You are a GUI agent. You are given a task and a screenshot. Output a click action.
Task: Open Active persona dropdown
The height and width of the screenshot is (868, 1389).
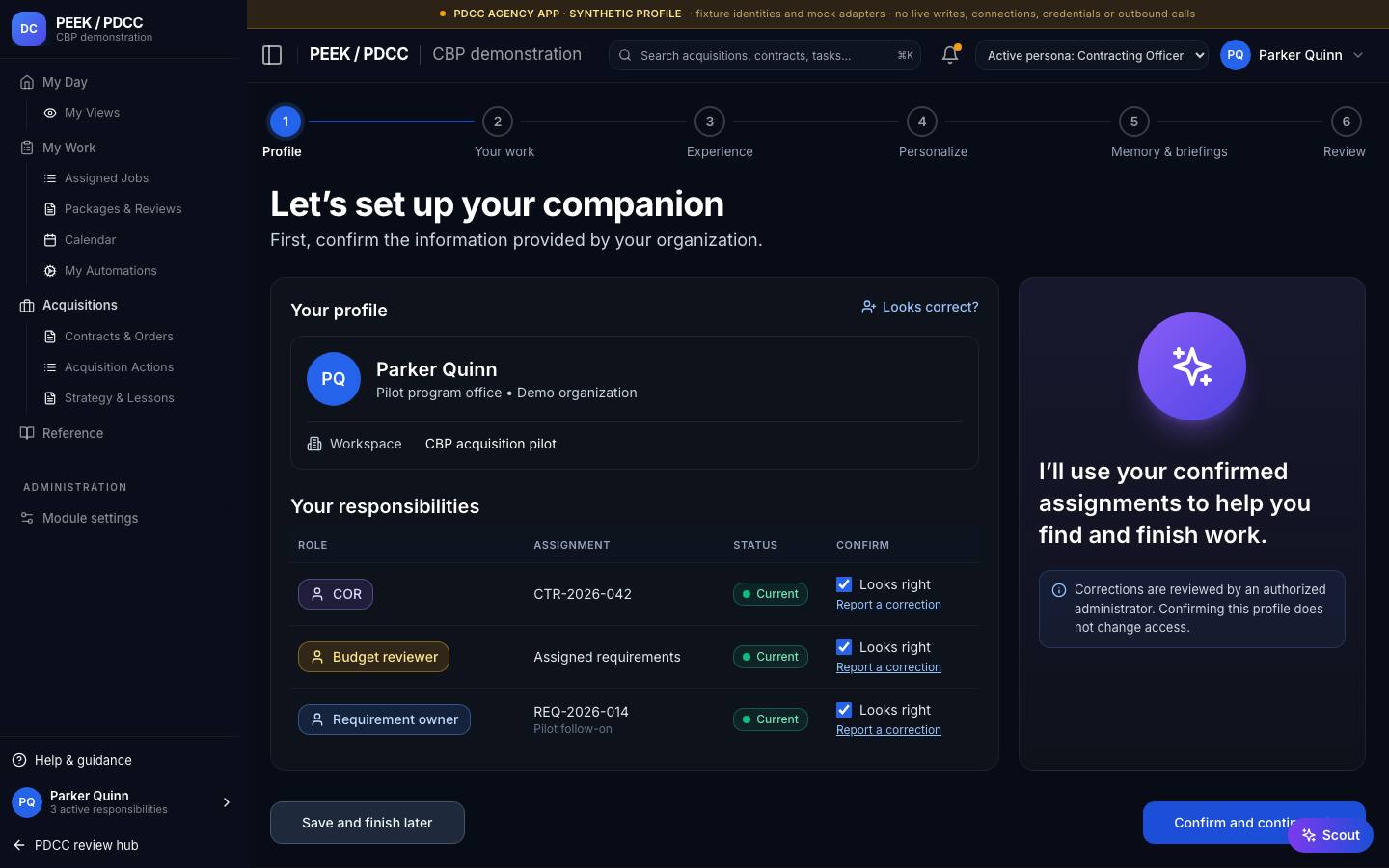click(1092, 55)
